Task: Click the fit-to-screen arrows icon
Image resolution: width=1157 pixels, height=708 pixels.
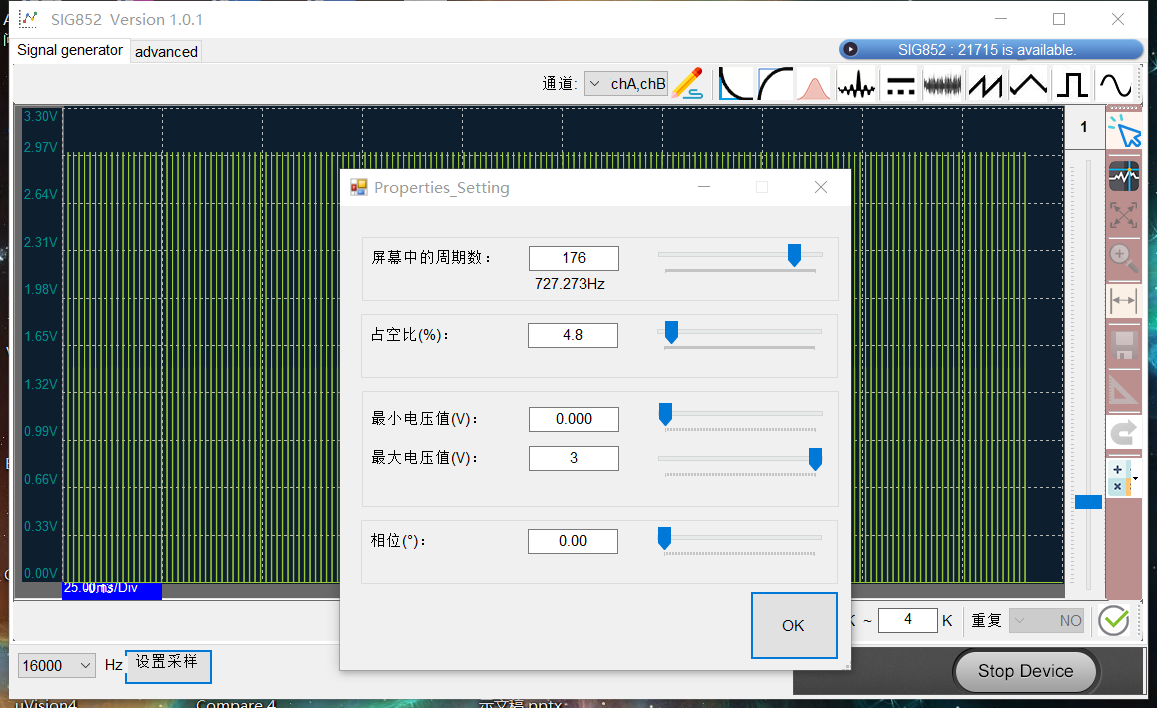Action: click(x=1124, y=215)
